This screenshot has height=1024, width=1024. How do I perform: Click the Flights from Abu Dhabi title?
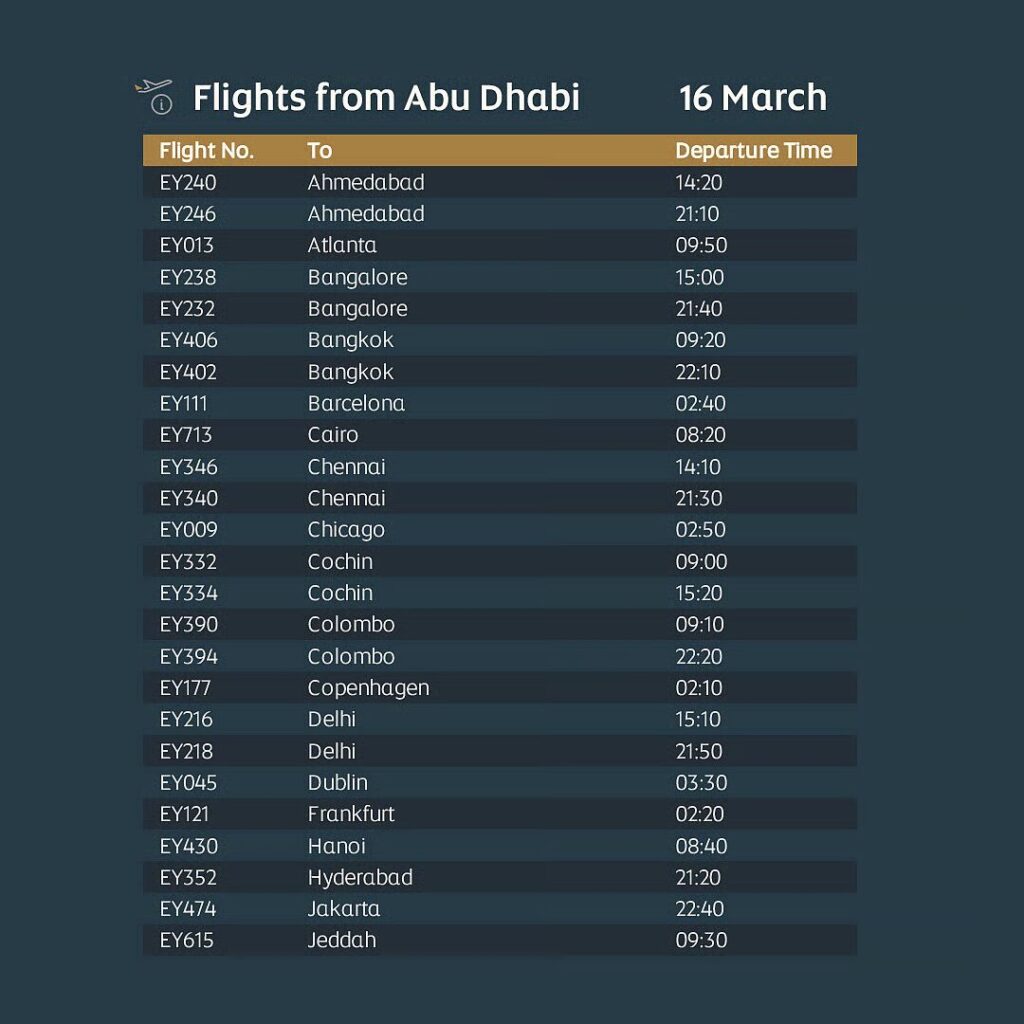(386, 98)
